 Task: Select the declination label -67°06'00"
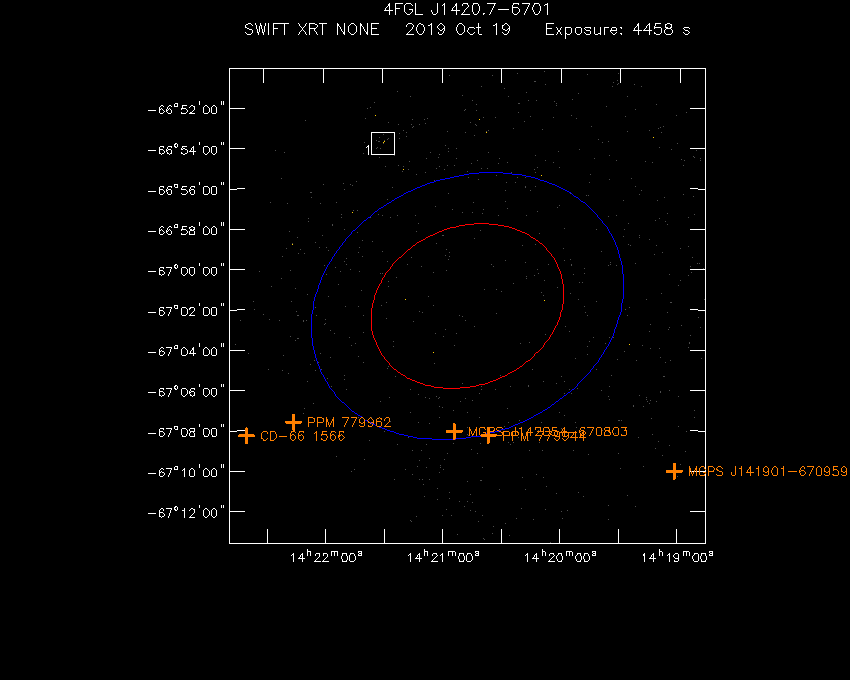pyautogui.click(x=186, y=392)
